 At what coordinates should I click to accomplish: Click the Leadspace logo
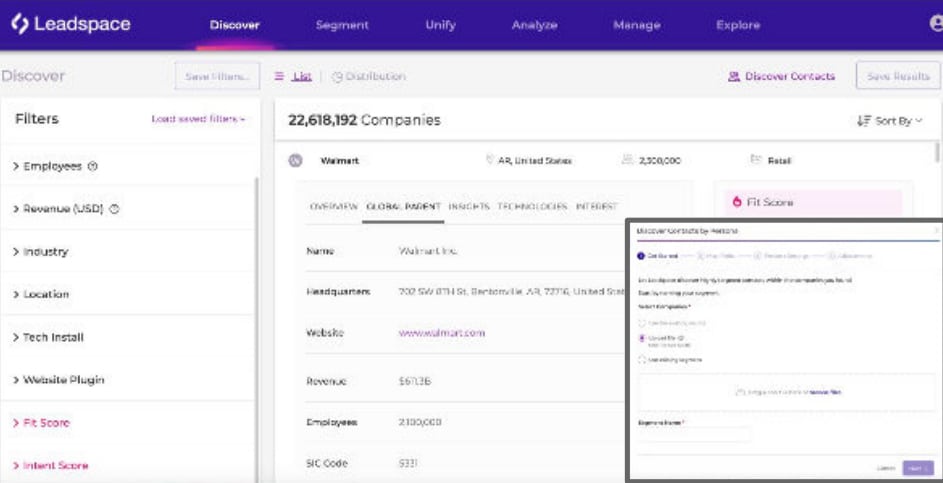tap(70, 24)
